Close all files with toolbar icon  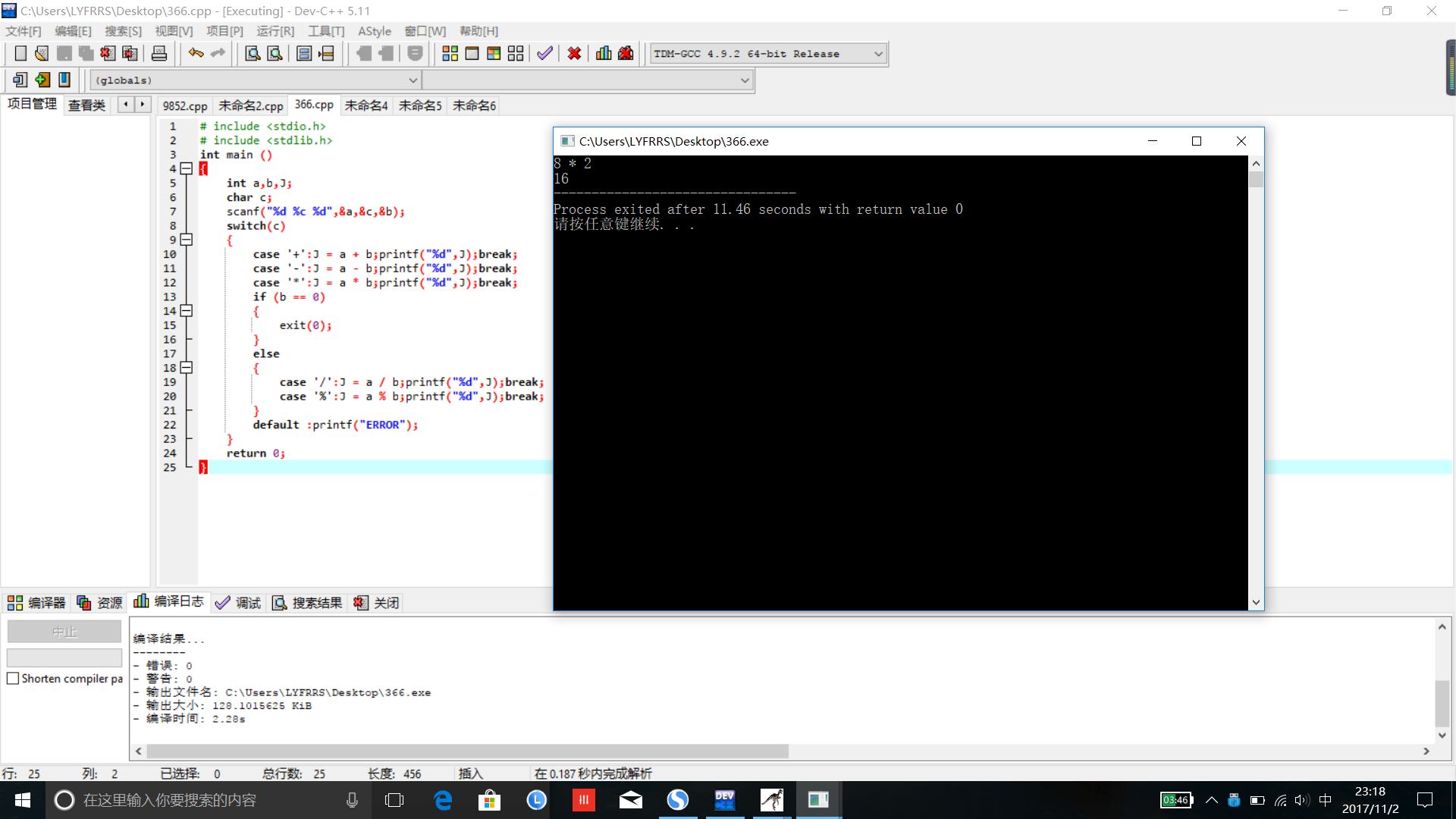tap(130, 53)
